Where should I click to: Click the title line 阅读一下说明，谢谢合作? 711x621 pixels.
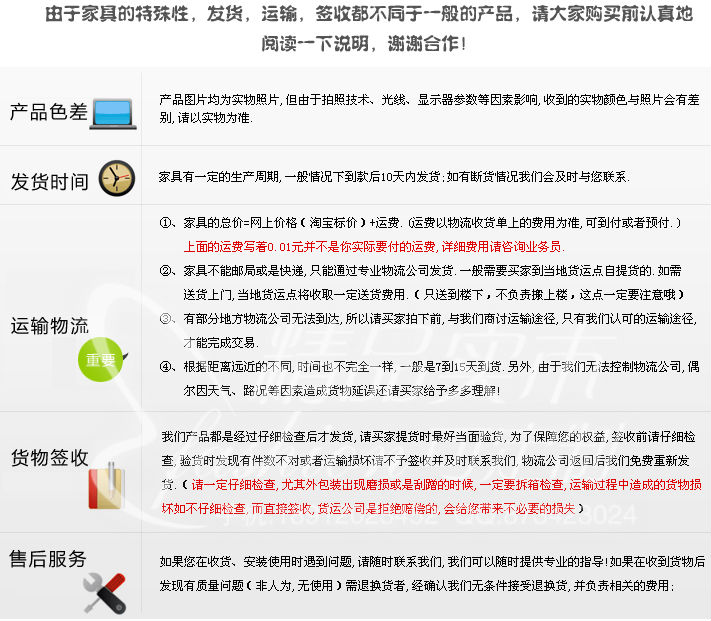[x=364, y=44]
